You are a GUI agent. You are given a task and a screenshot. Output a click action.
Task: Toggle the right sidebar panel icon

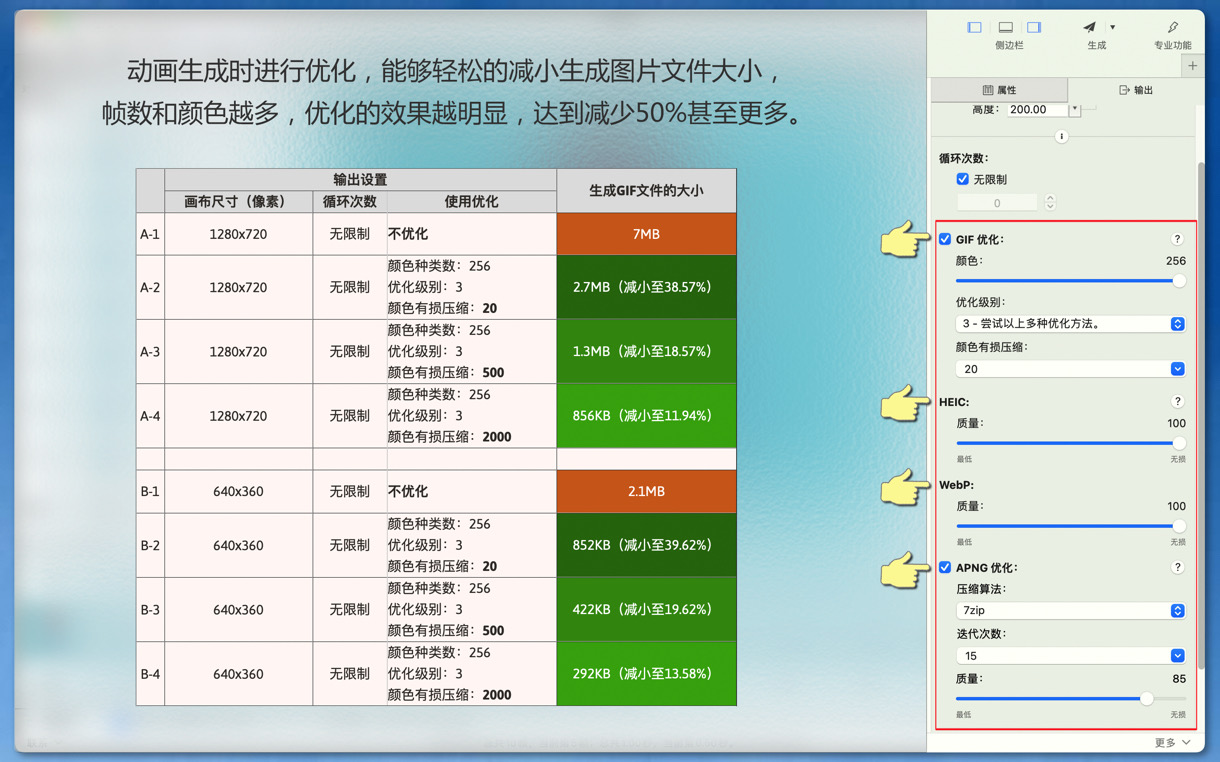pos(1034,27)
